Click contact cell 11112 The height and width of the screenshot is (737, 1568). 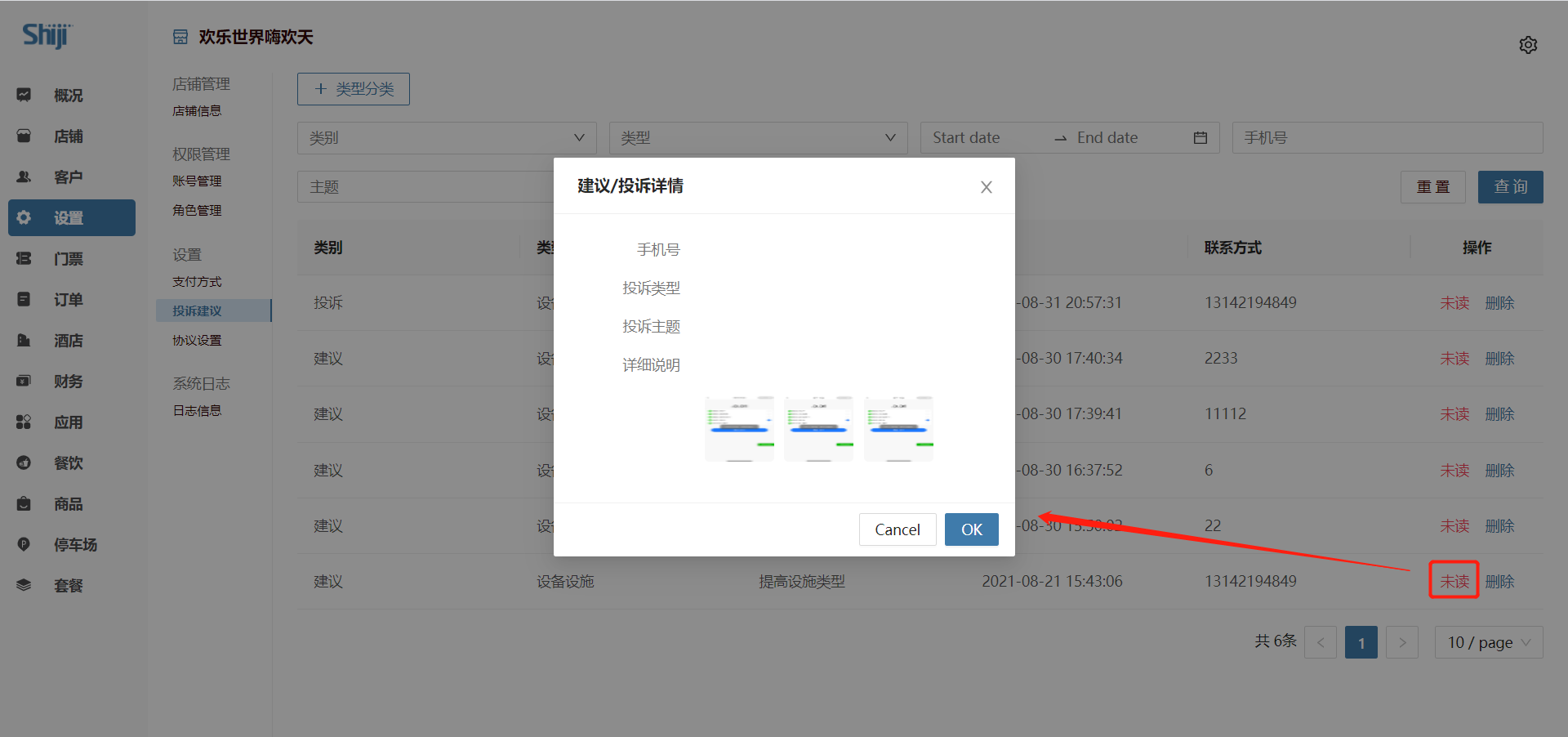coord(1225,414)
